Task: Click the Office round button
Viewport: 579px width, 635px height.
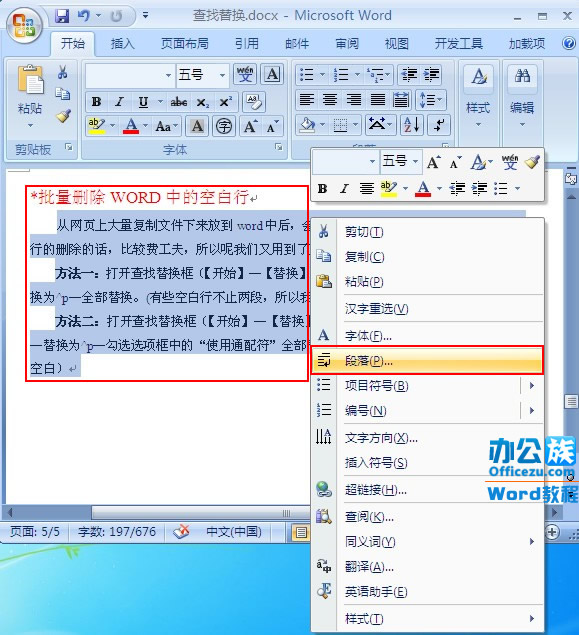Action: [x=24, y=24]
